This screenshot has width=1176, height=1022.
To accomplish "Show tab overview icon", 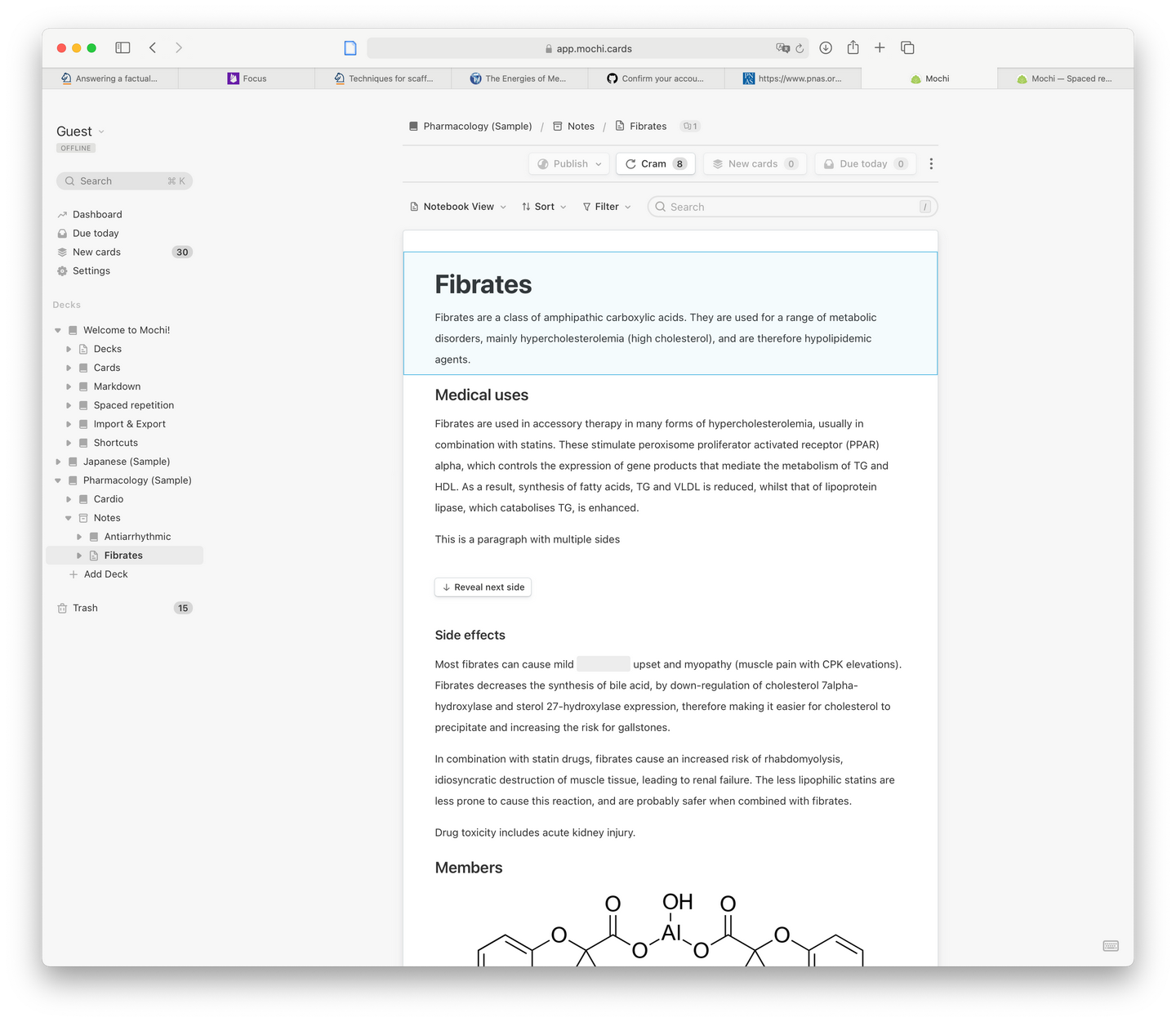I will pyautogui.click(x=907, y=48).
